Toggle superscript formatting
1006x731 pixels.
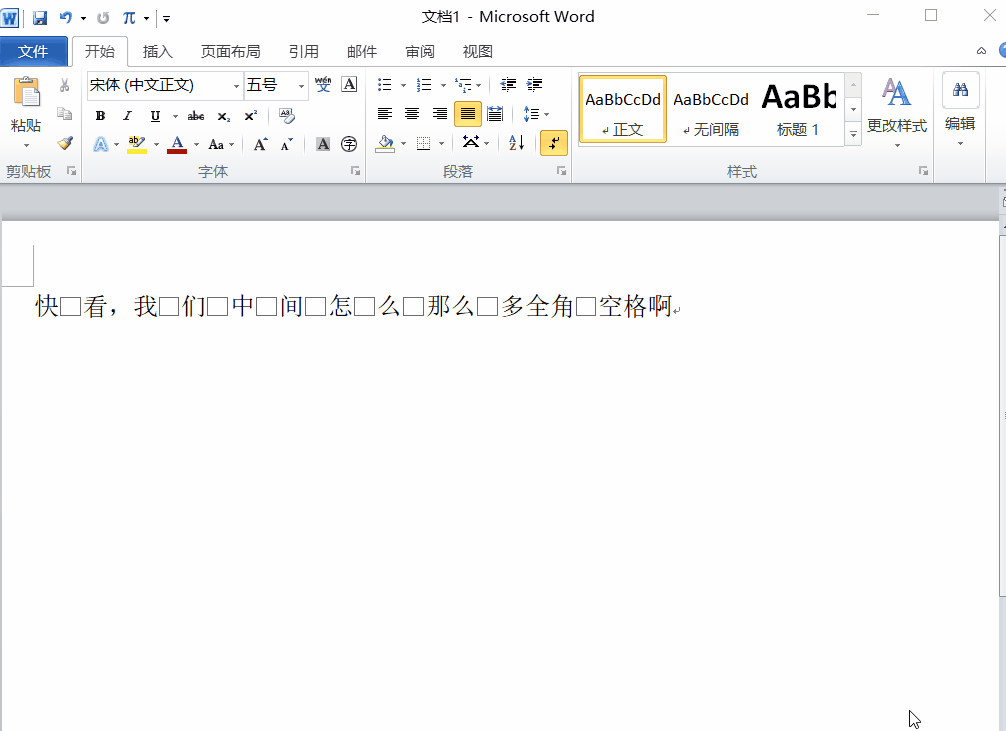pos(250,116)
